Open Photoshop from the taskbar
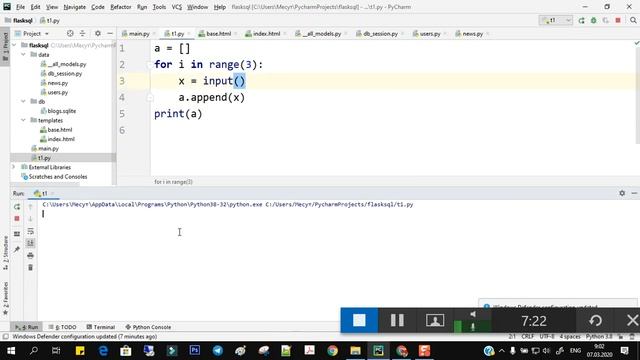The image size is (640, 360). (x=195, y=351)
